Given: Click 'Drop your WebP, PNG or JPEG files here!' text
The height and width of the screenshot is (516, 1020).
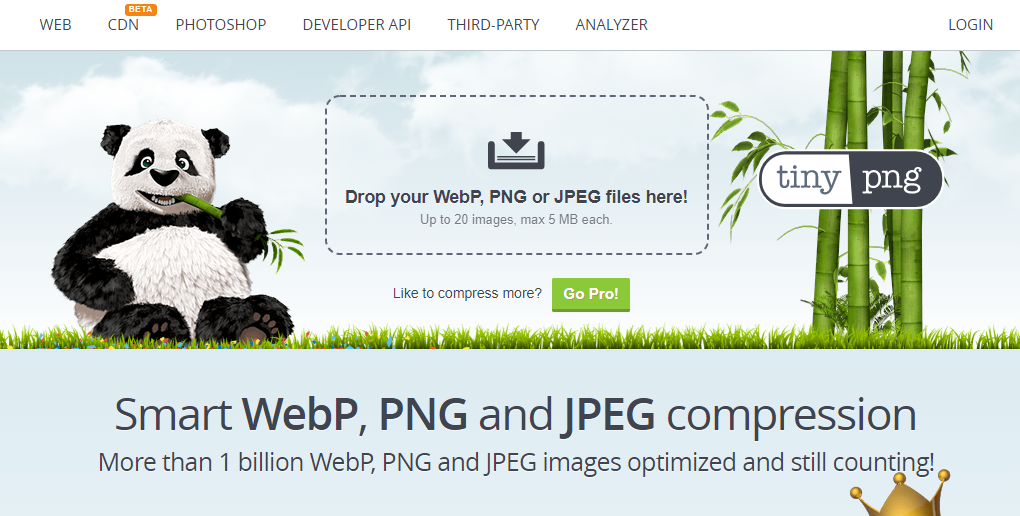Looking at the screenshot, I should tap(516, 197).
